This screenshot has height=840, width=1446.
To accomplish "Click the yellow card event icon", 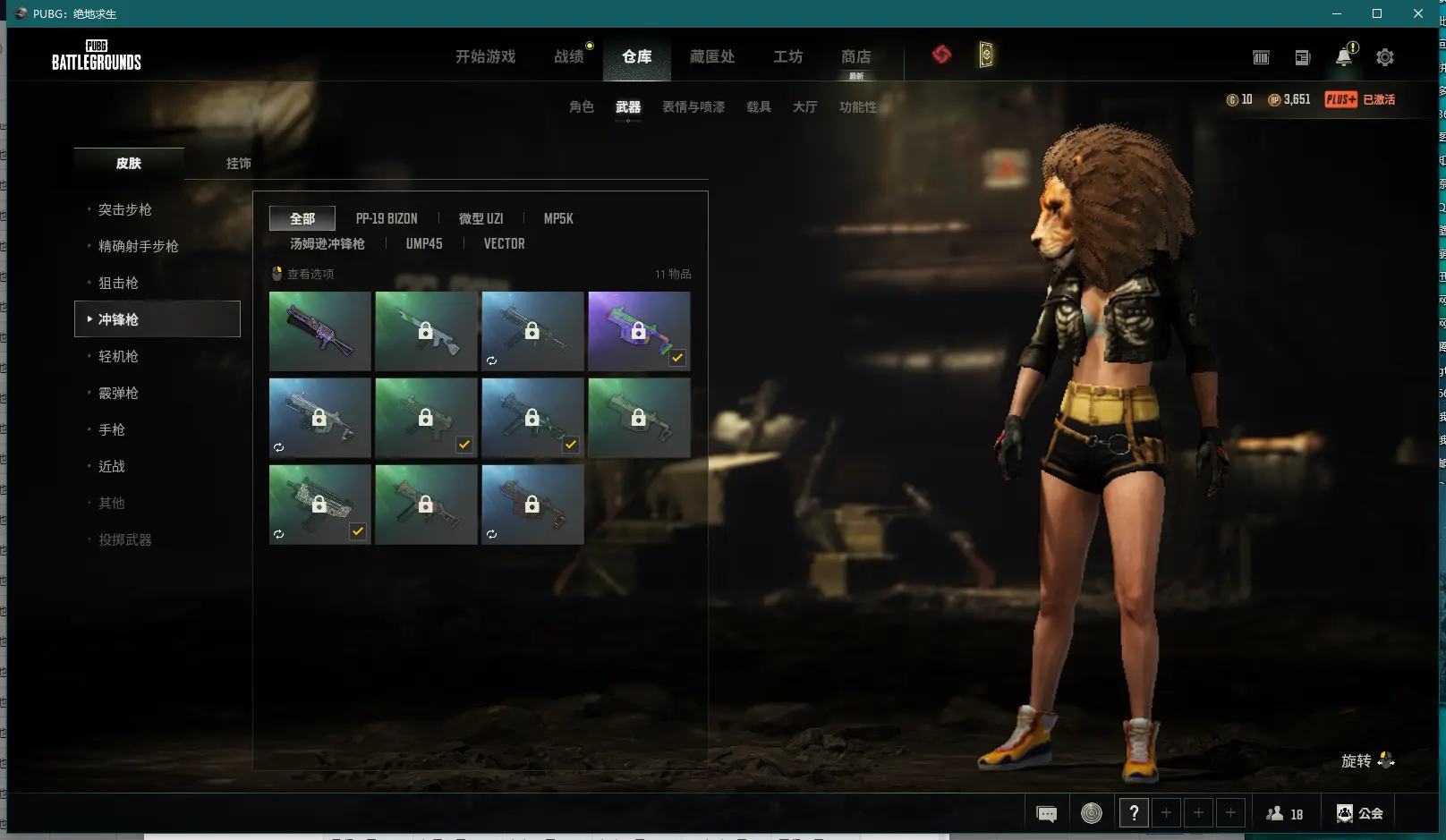I will point(985,55).
